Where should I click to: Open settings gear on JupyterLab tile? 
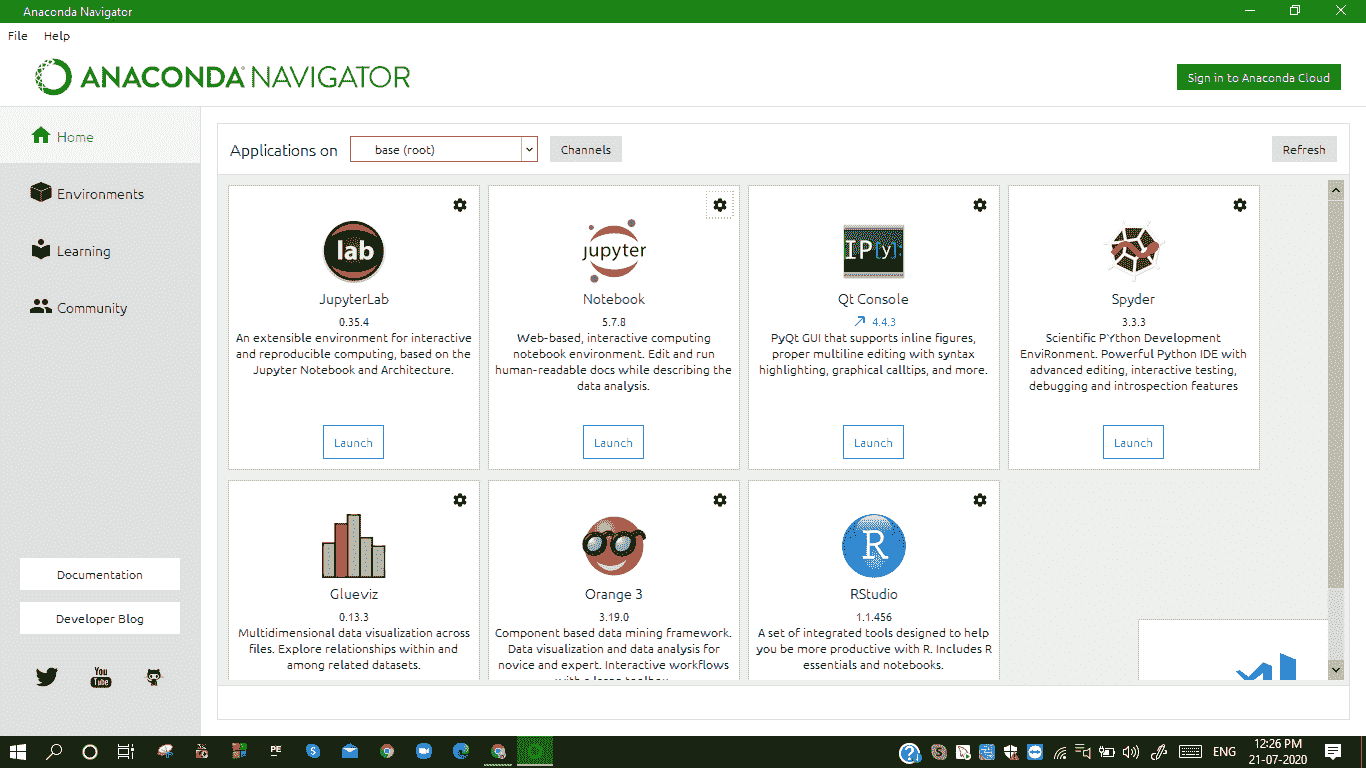click(460, 205)
